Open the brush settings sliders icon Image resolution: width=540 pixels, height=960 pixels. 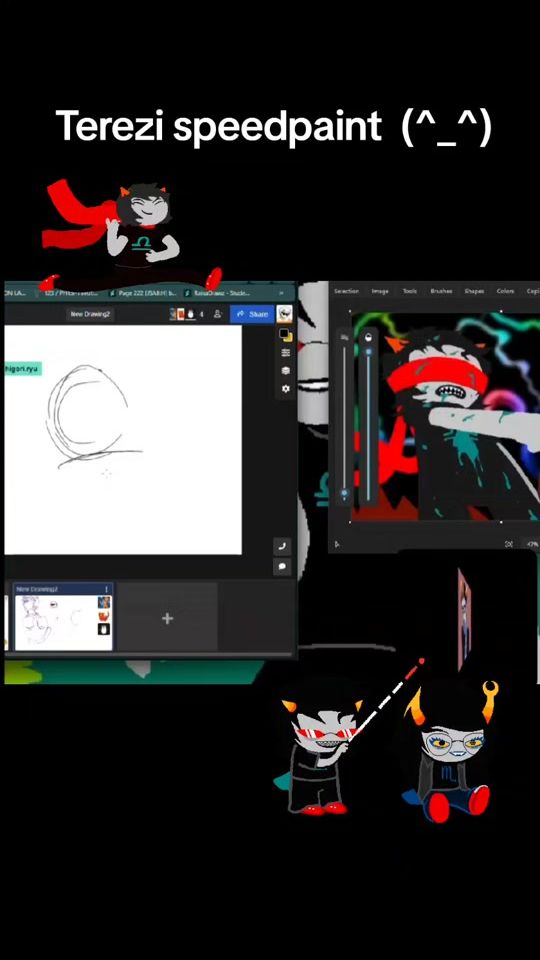pos(285,353)
